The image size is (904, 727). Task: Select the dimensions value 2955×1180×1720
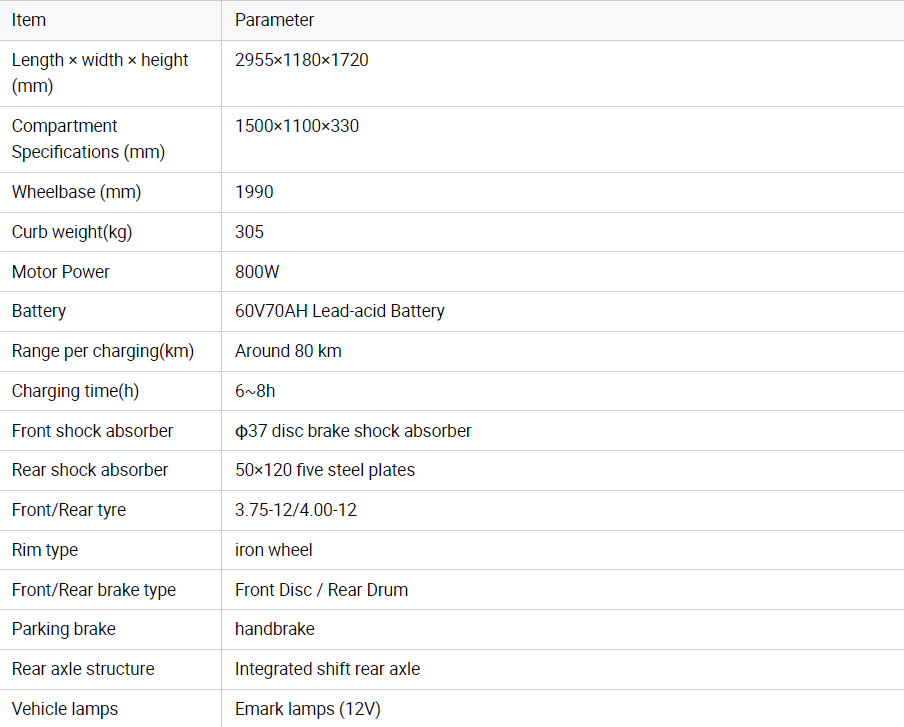pyautogui.click(x=302, y=60)
